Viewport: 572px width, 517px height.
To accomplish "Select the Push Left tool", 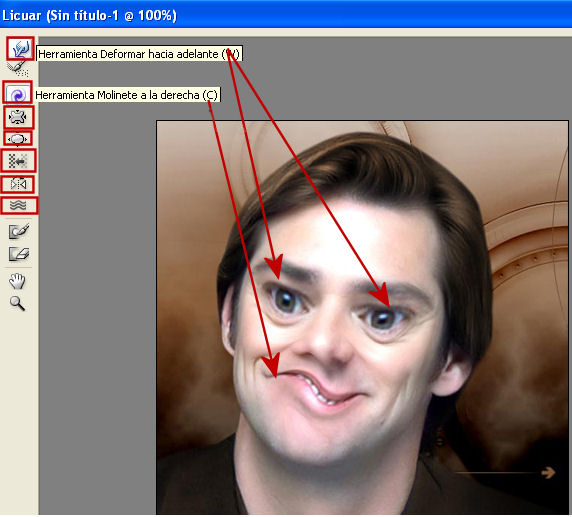I will click(x=18, y=161).
